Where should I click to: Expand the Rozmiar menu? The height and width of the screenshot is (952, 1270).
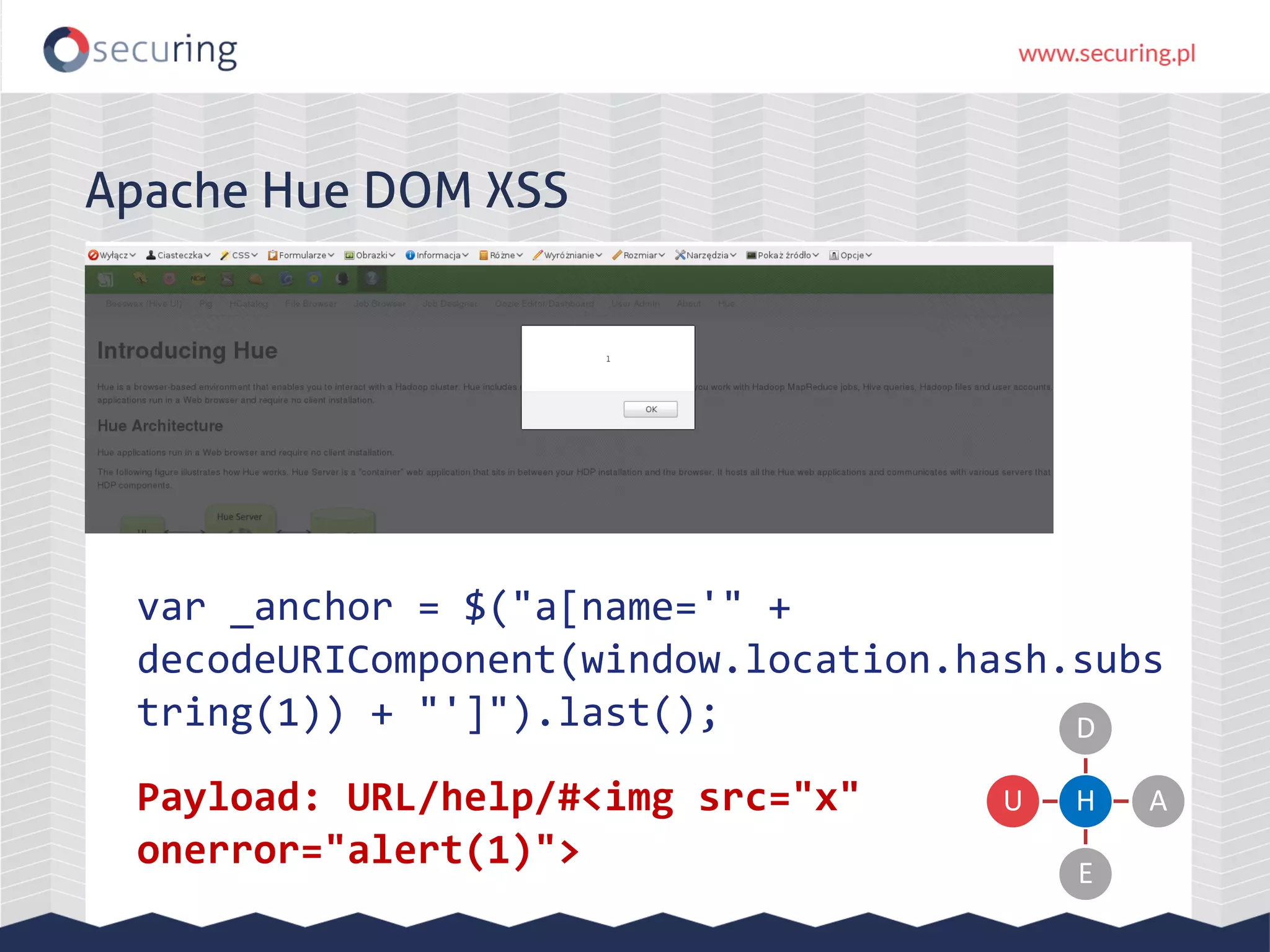(638, 255)
